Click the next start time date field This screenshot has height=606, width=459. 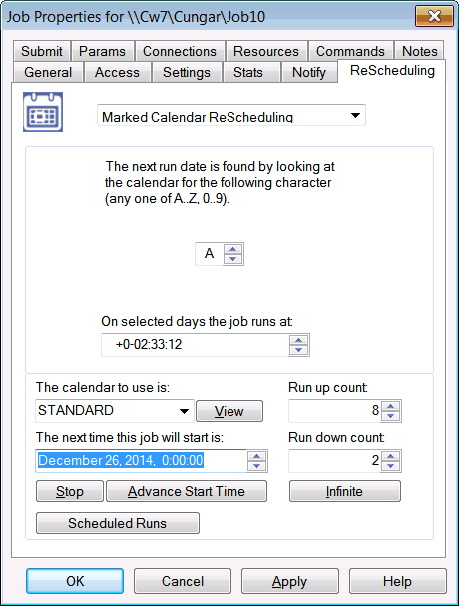(141, 461)
